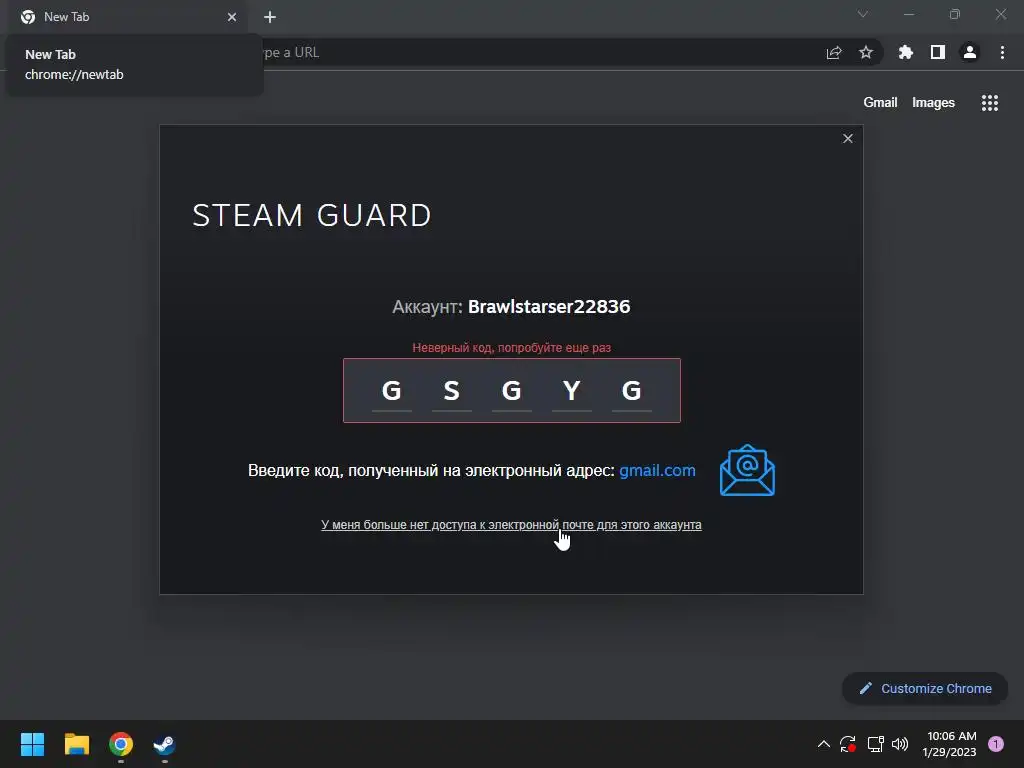Click the STEAM GUARD heading
This screenshot has height=768, width=1024.
[312, 215]
